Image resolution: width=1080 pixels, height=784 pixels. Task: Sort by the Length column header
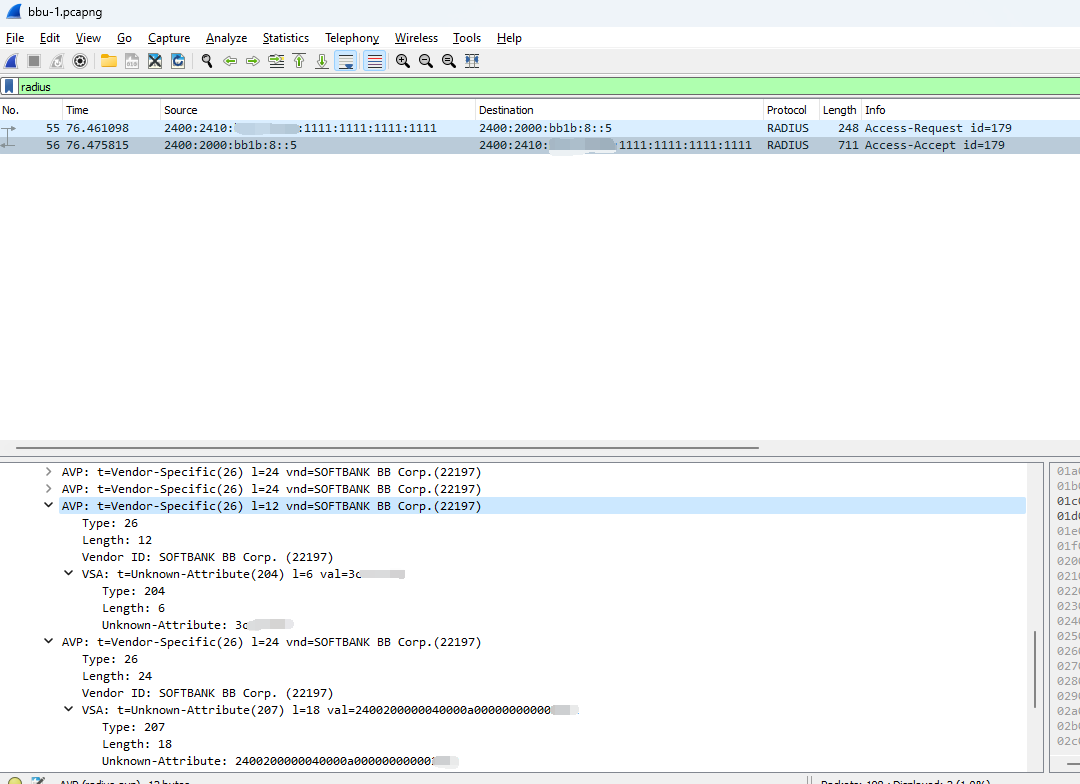[x=840, y=110]
